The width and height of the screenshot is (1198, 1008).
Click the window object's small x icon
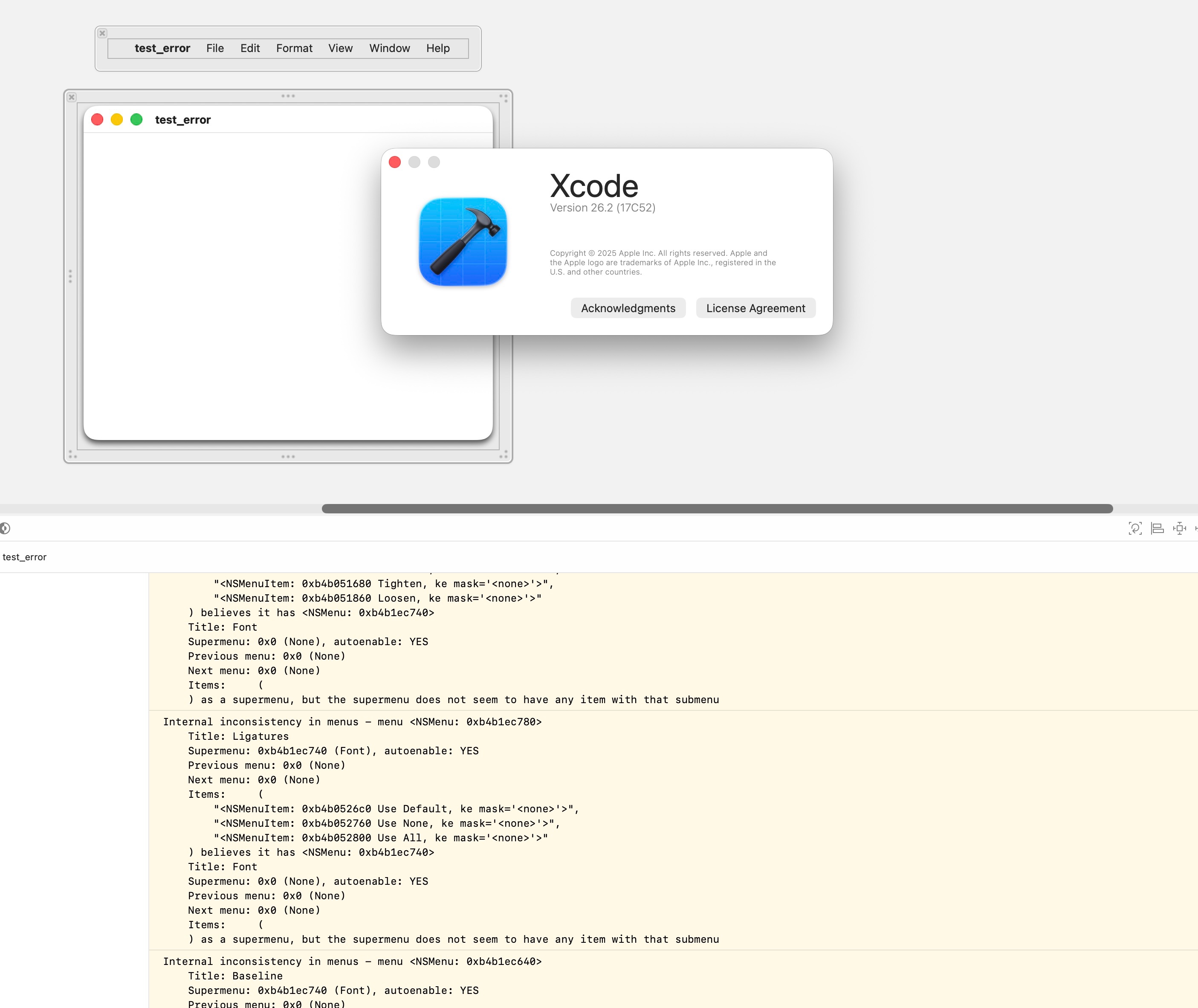point(72,97)
